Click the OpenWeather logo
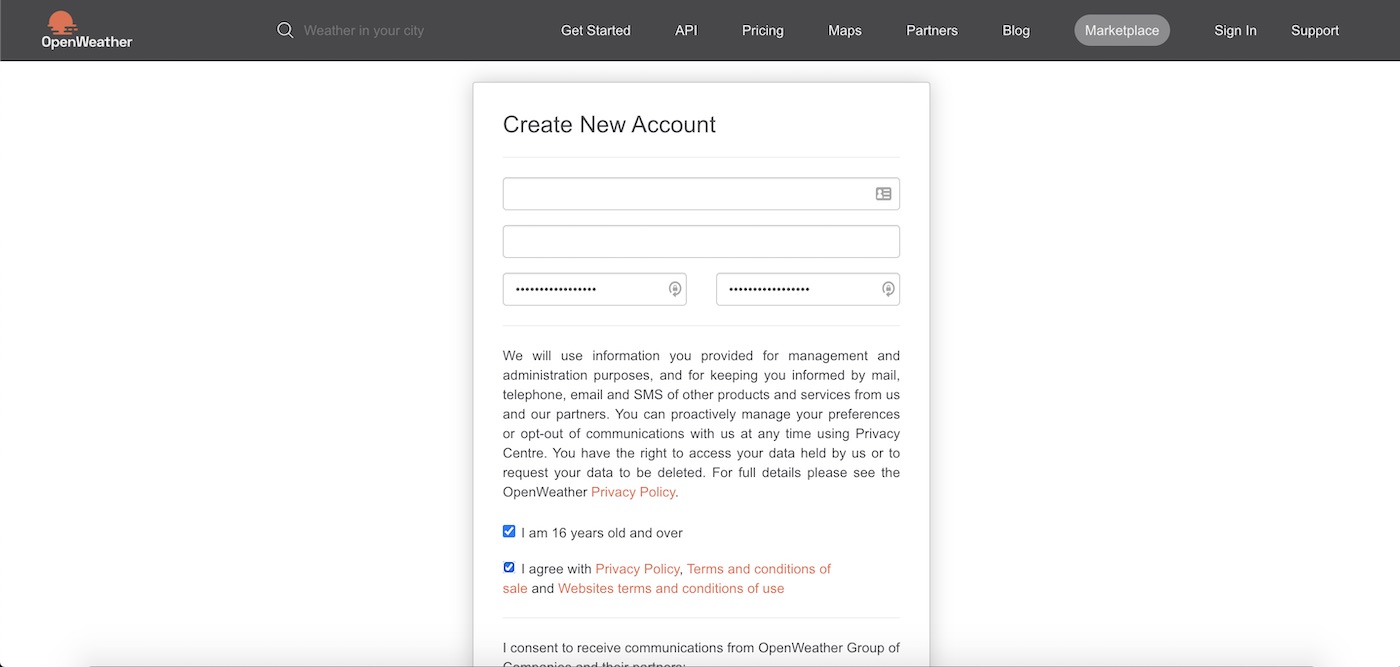The height and width of the screenshot is (667, 1400). (x=86, y=30)
